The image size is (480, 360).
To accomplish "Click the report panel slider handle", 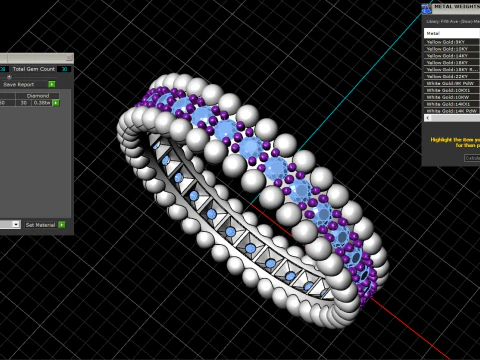I will click(9, 77).
